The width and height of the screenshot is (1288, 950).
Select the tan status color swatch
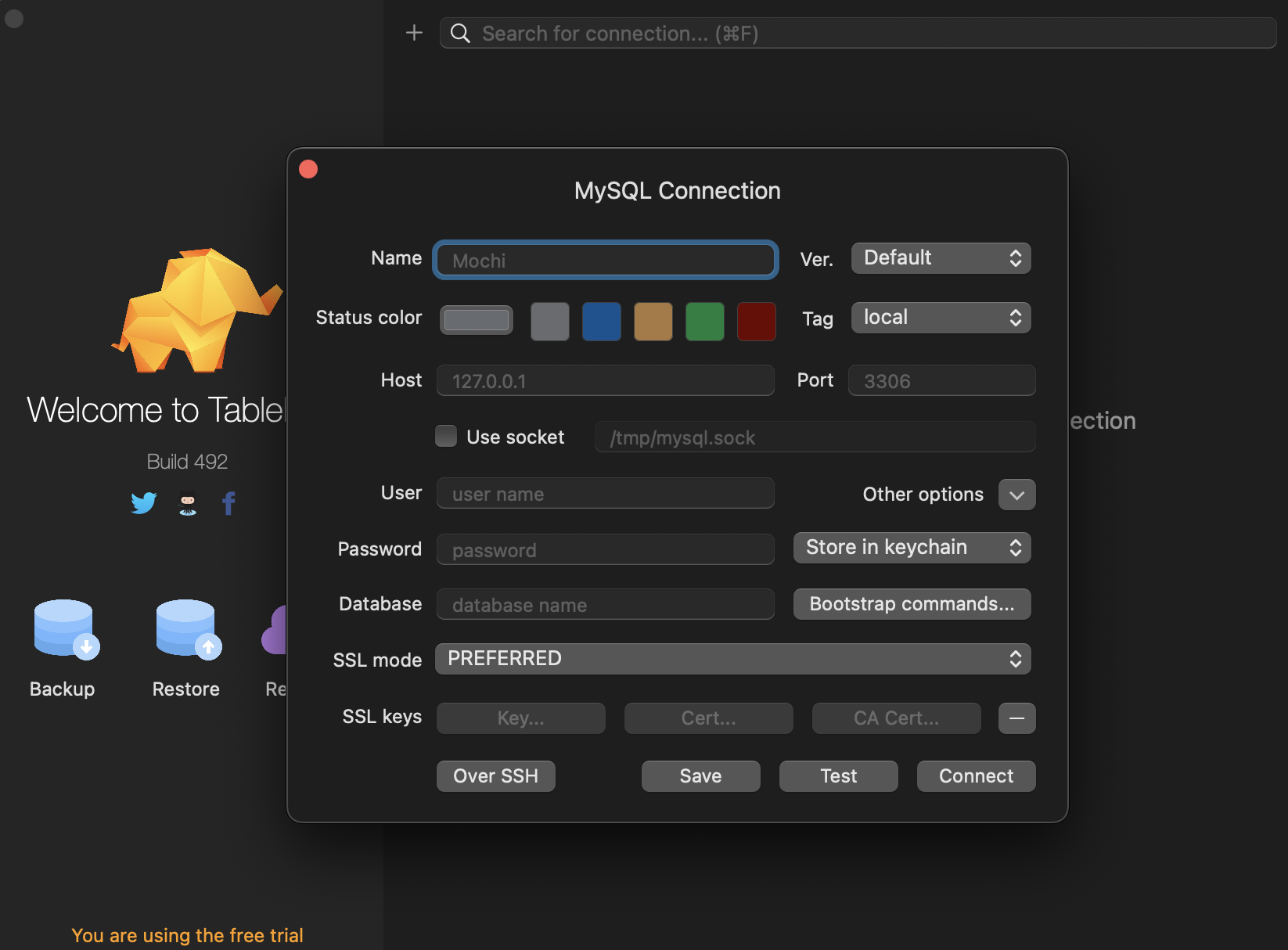[653, 322]
